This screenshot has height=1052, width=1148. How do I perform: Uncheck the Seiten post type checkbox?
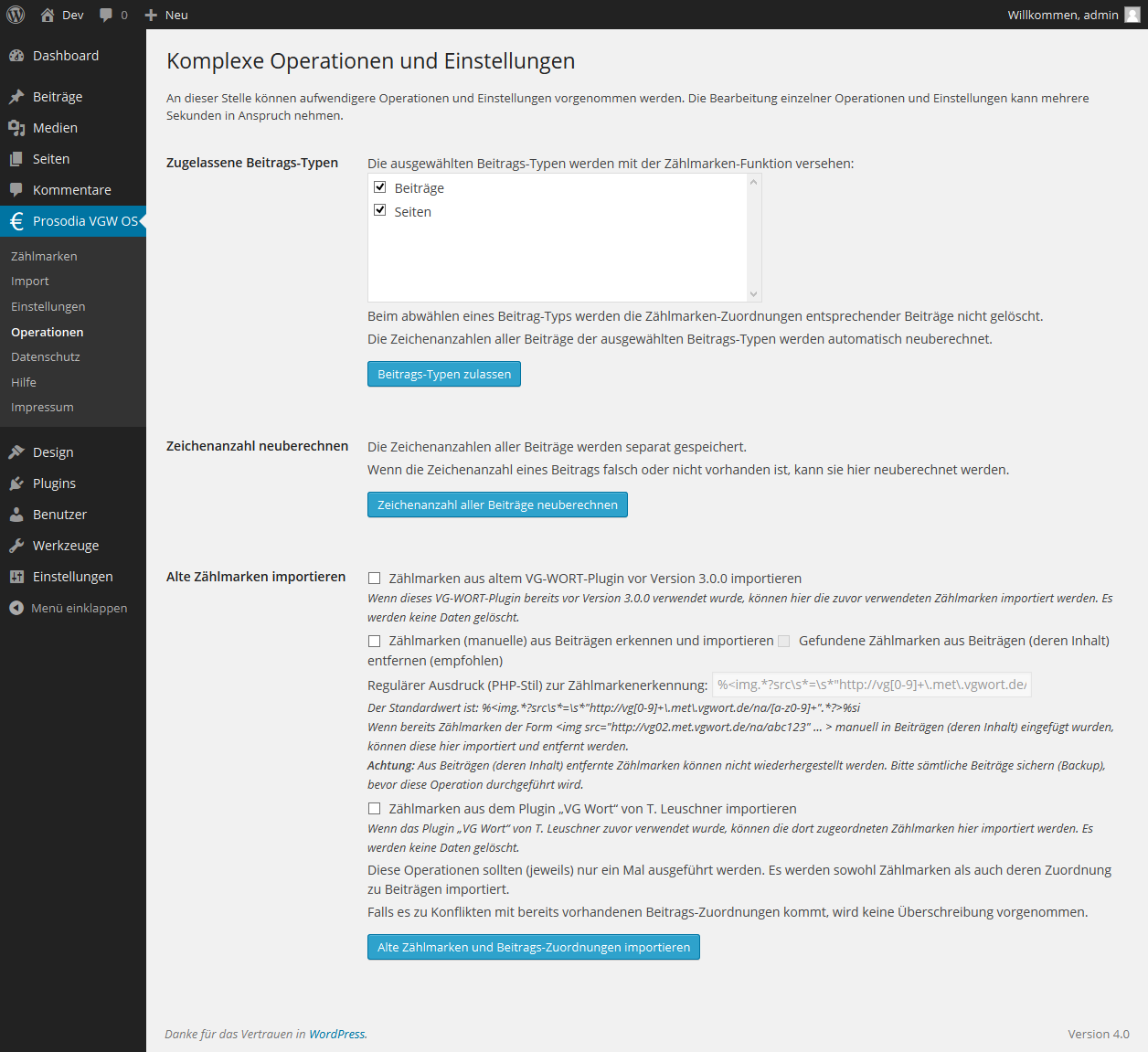coord(380,210)
